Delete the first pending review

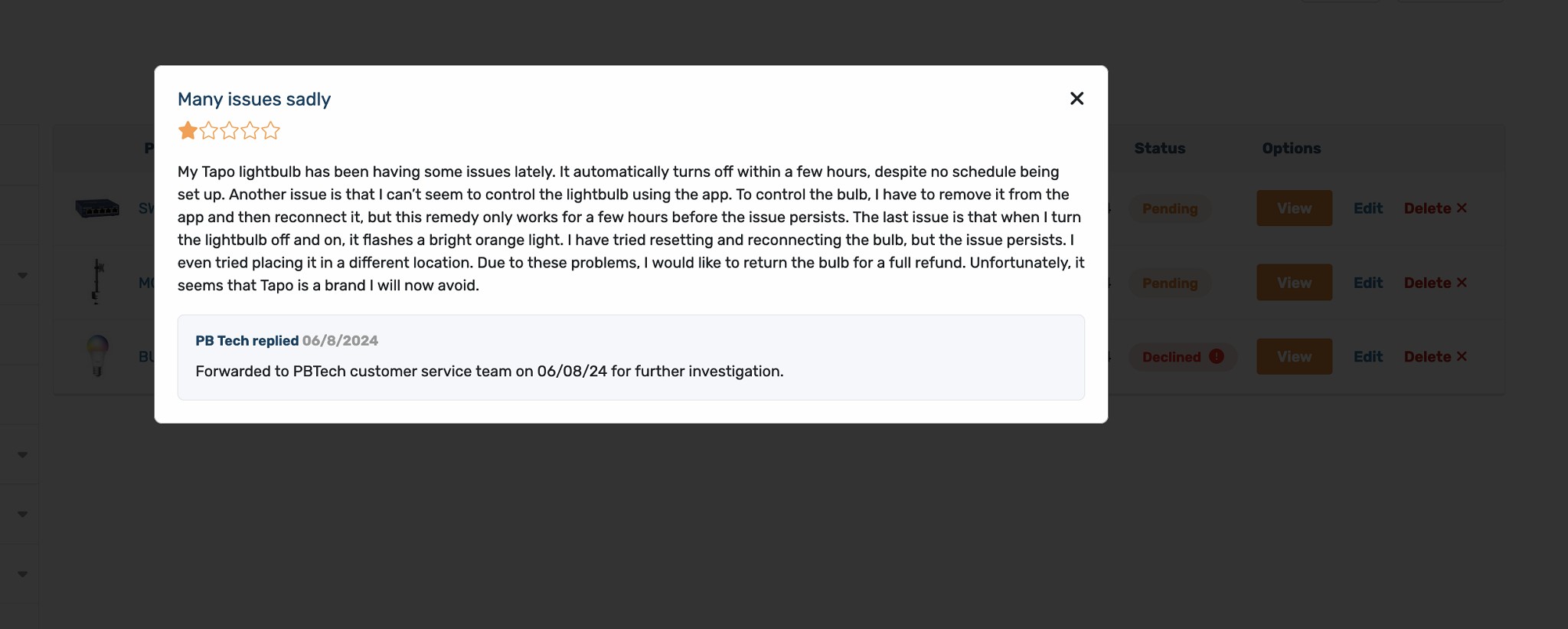(1436, 208)
